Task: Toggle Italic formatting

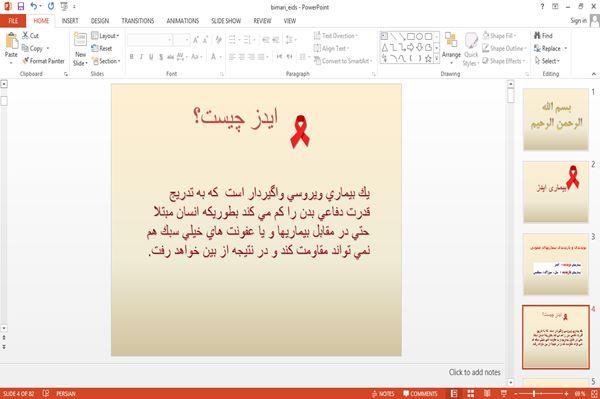Action: click(x=142, y=57)
